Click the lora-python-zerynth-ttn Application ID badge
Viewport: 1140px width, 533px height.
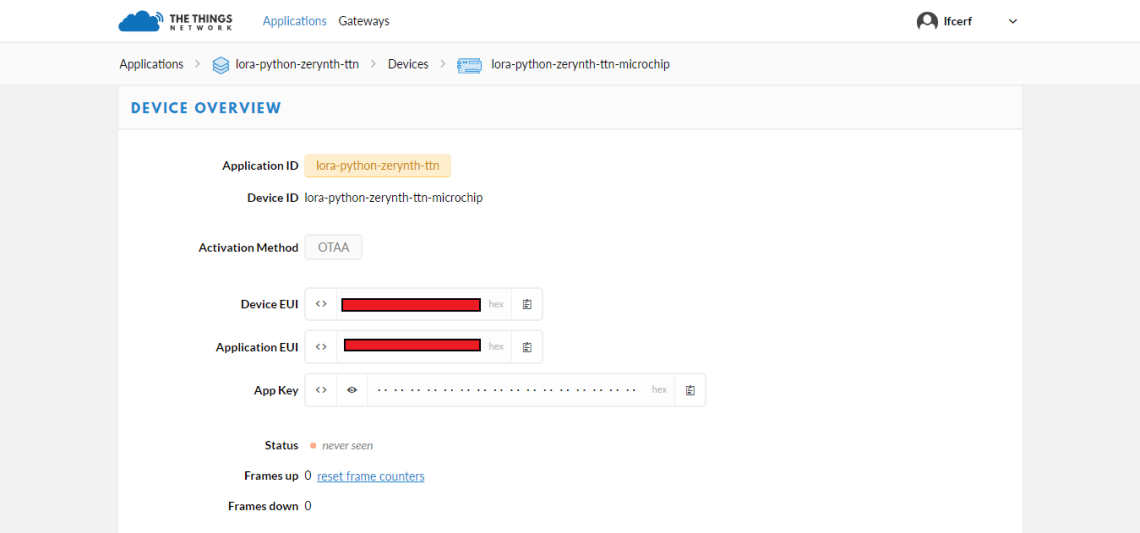coord(377,166)
